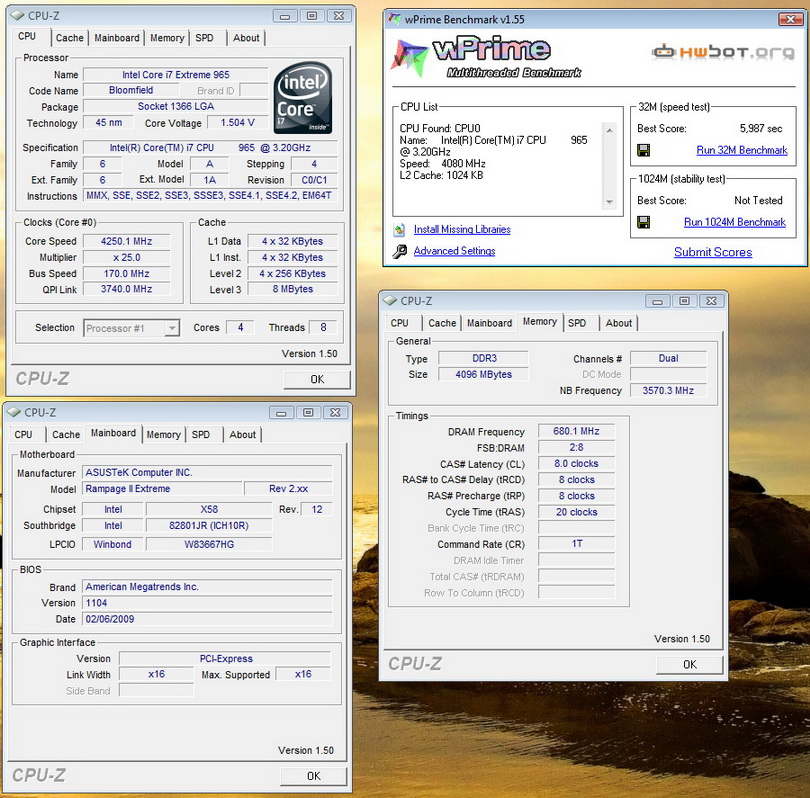Select CPU tab in top-left CPU-Z window

coord(27,36)
